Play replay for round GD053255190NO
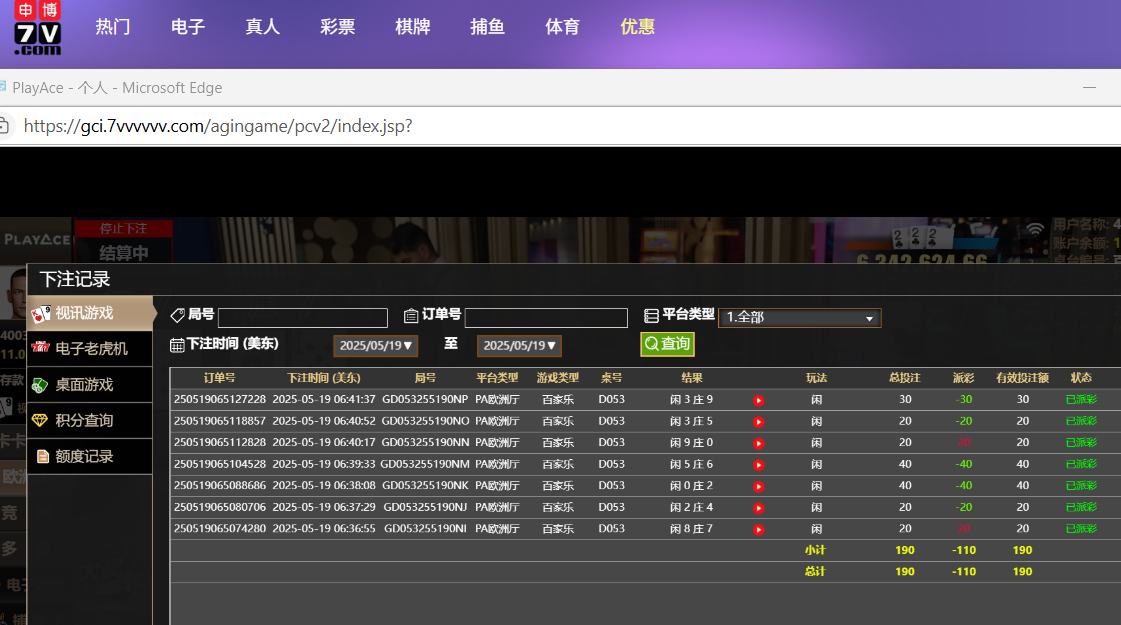 [x=758, y=422]
